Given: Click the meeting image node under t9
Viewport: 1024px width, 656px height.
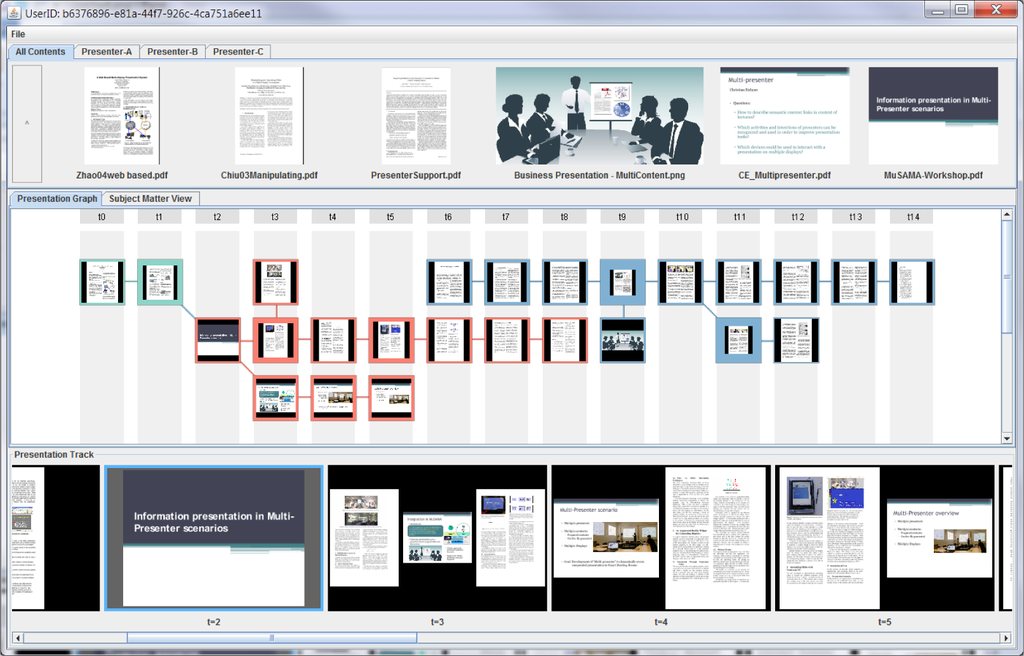Looking at the screenshot, I should tap(622, 340).
